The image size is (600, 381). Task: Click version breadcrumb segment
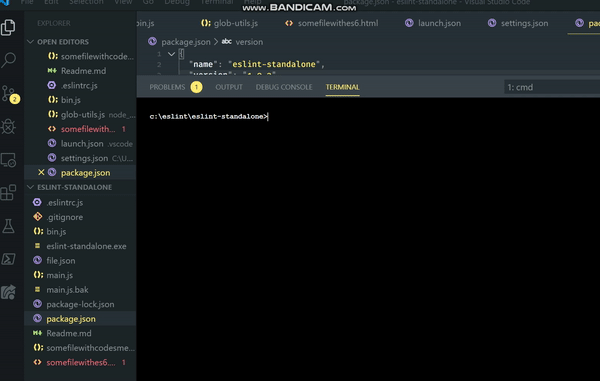tap(249, 42)
